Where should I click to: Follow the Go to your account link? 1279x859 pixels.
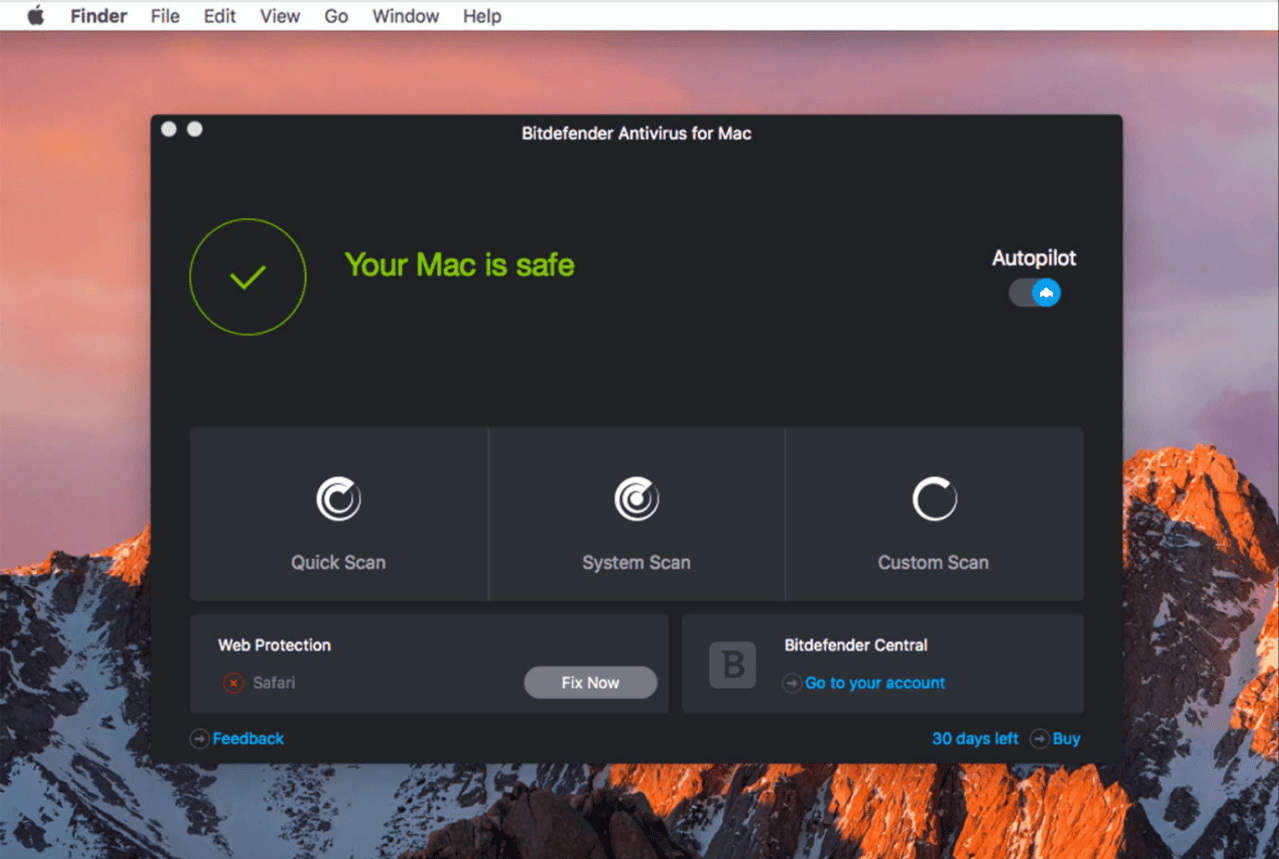[875, 683]
